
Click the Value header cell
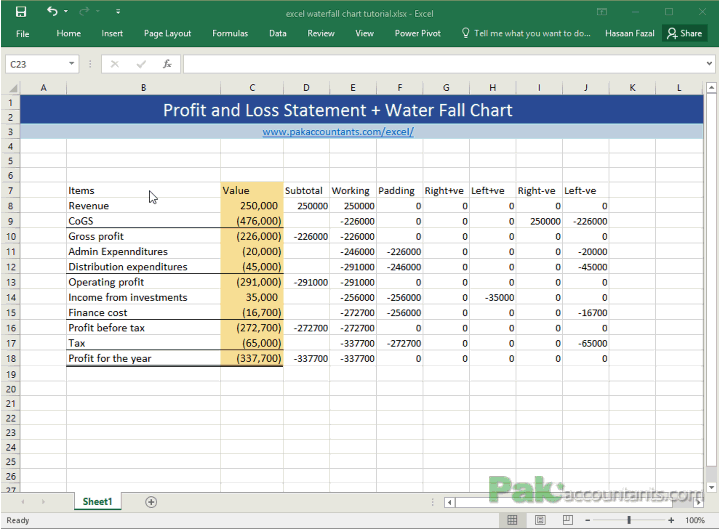coord(252,191)
